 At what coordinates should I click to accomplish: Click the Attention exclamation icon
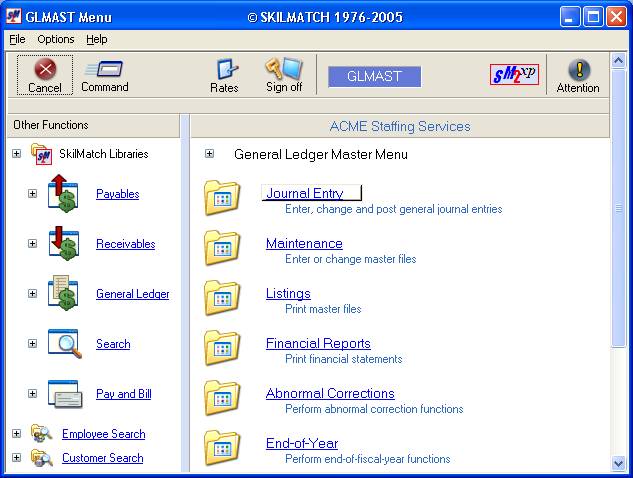pyautogui.click(x=579, y=69)
